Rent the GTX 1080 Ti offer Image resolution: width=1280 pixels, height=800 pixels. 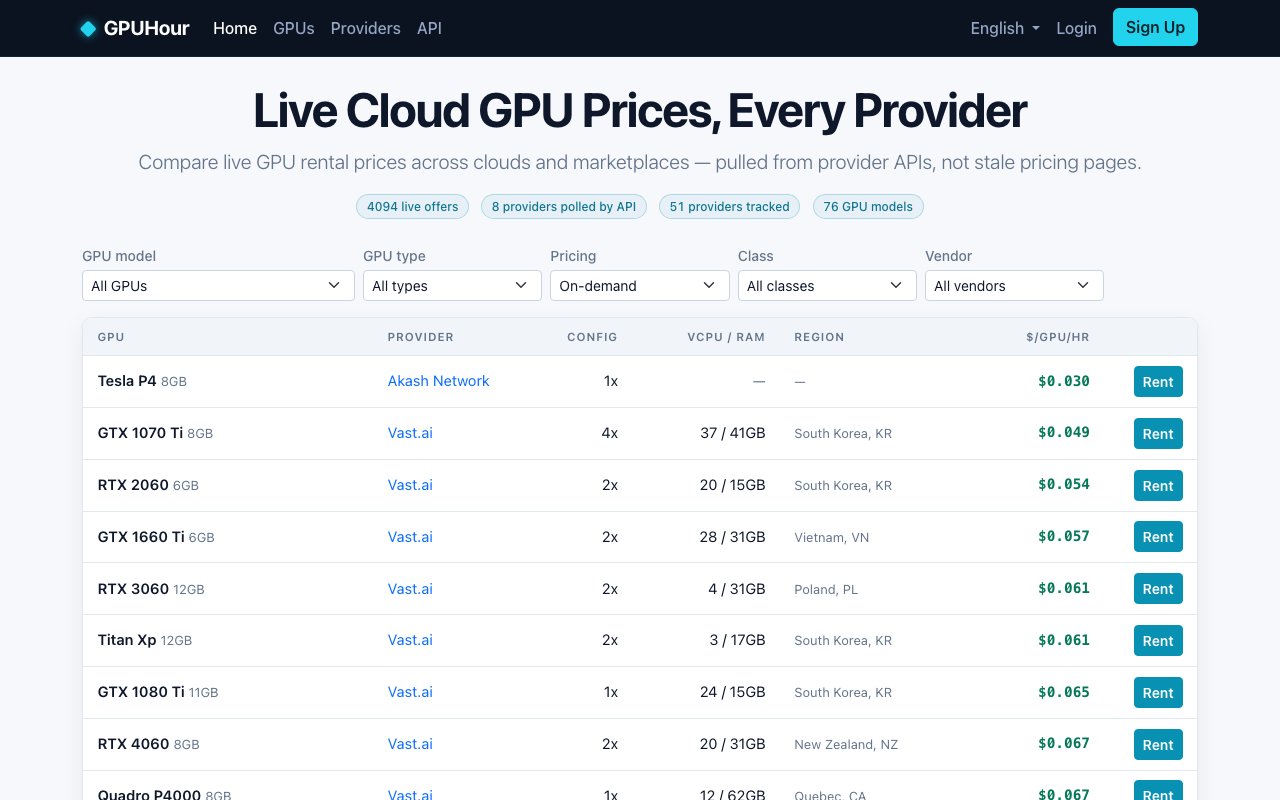[1158, 692]
